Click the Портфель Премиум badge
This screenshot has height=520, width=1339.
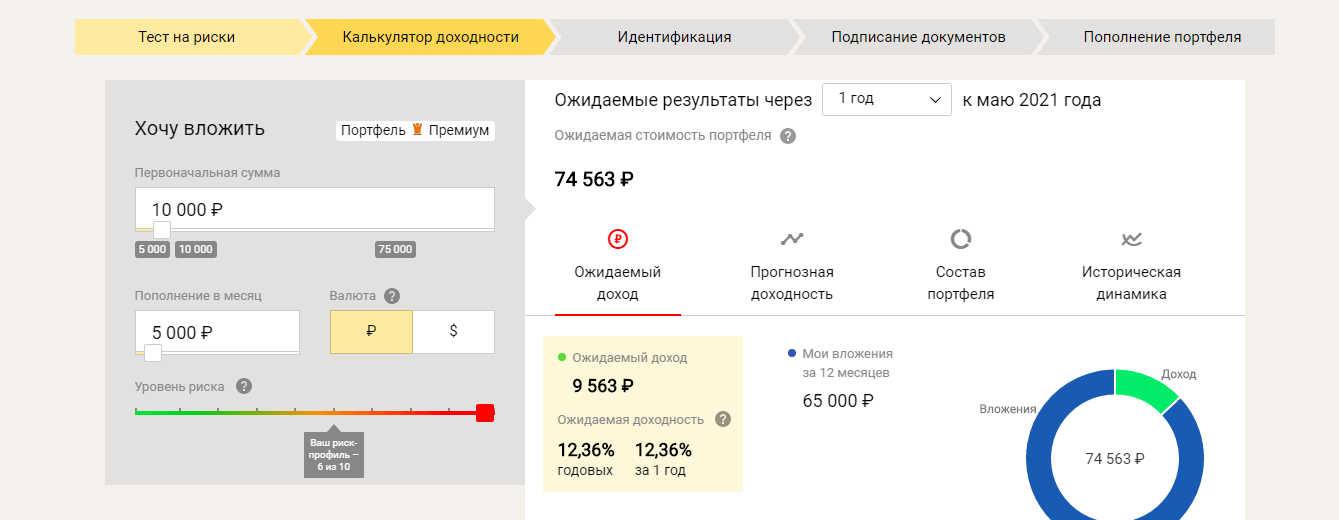pyautogui.click(x=415, y=130)
